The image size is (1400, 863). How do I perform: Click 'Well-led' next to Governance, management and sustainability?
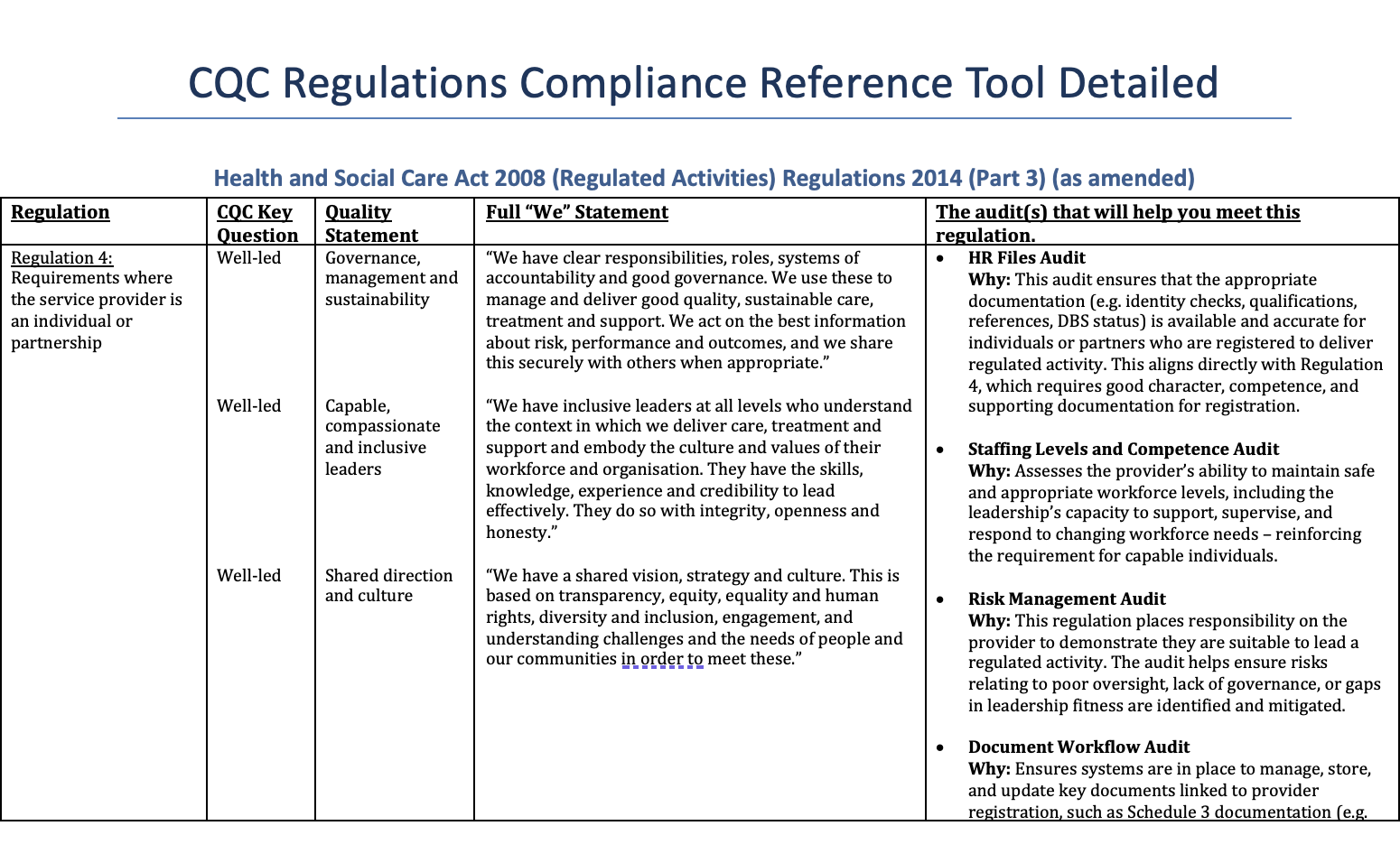point(248,258)
